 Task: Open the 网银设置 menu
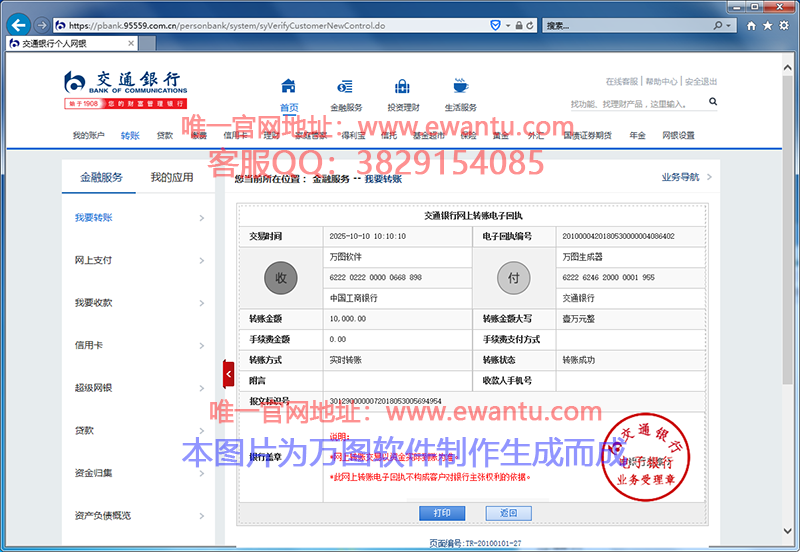point(678,135)
